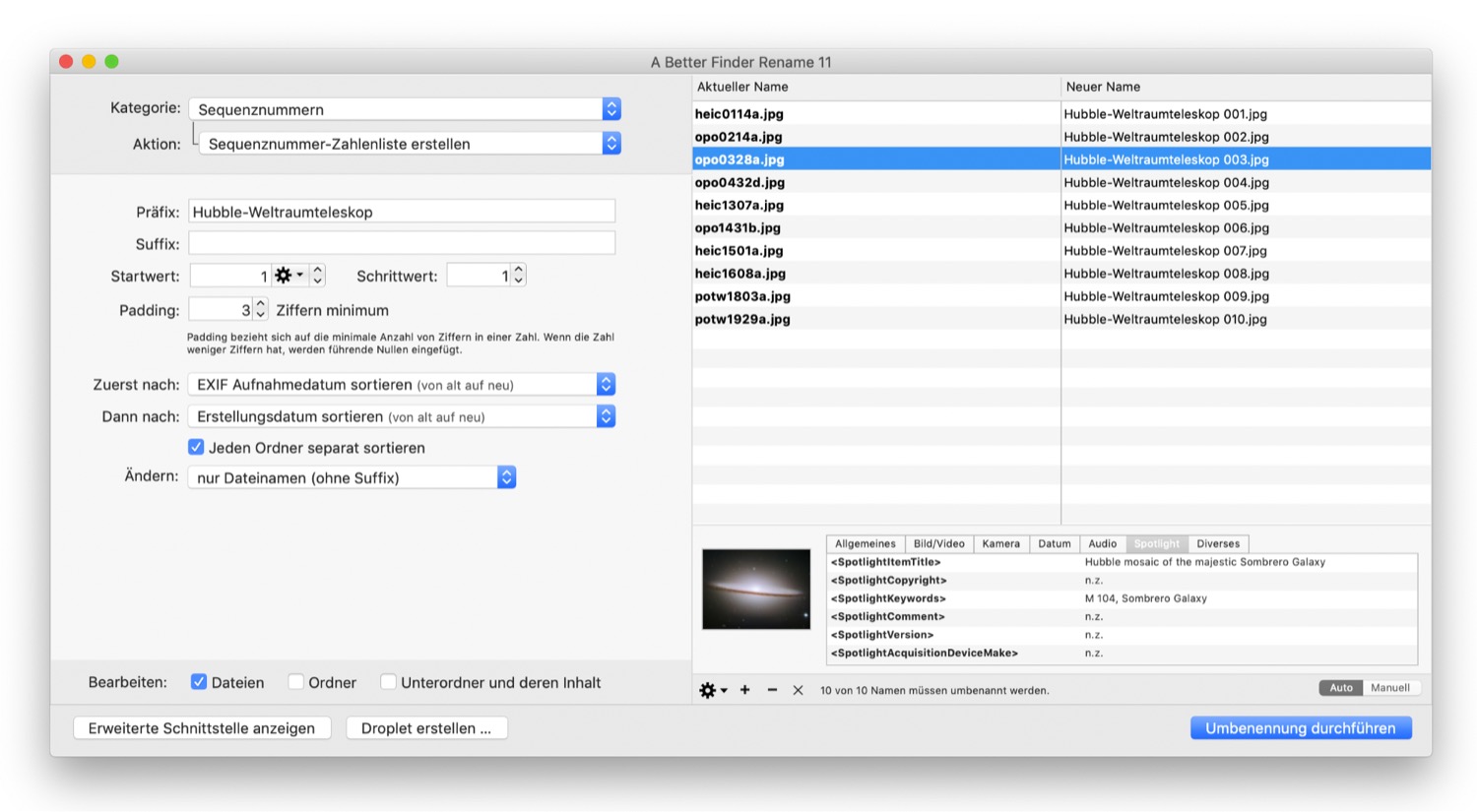This screenshot has width=1477, height=812.
Task: Select file heic0114a.jpg
Action: [x=738, y=114]
